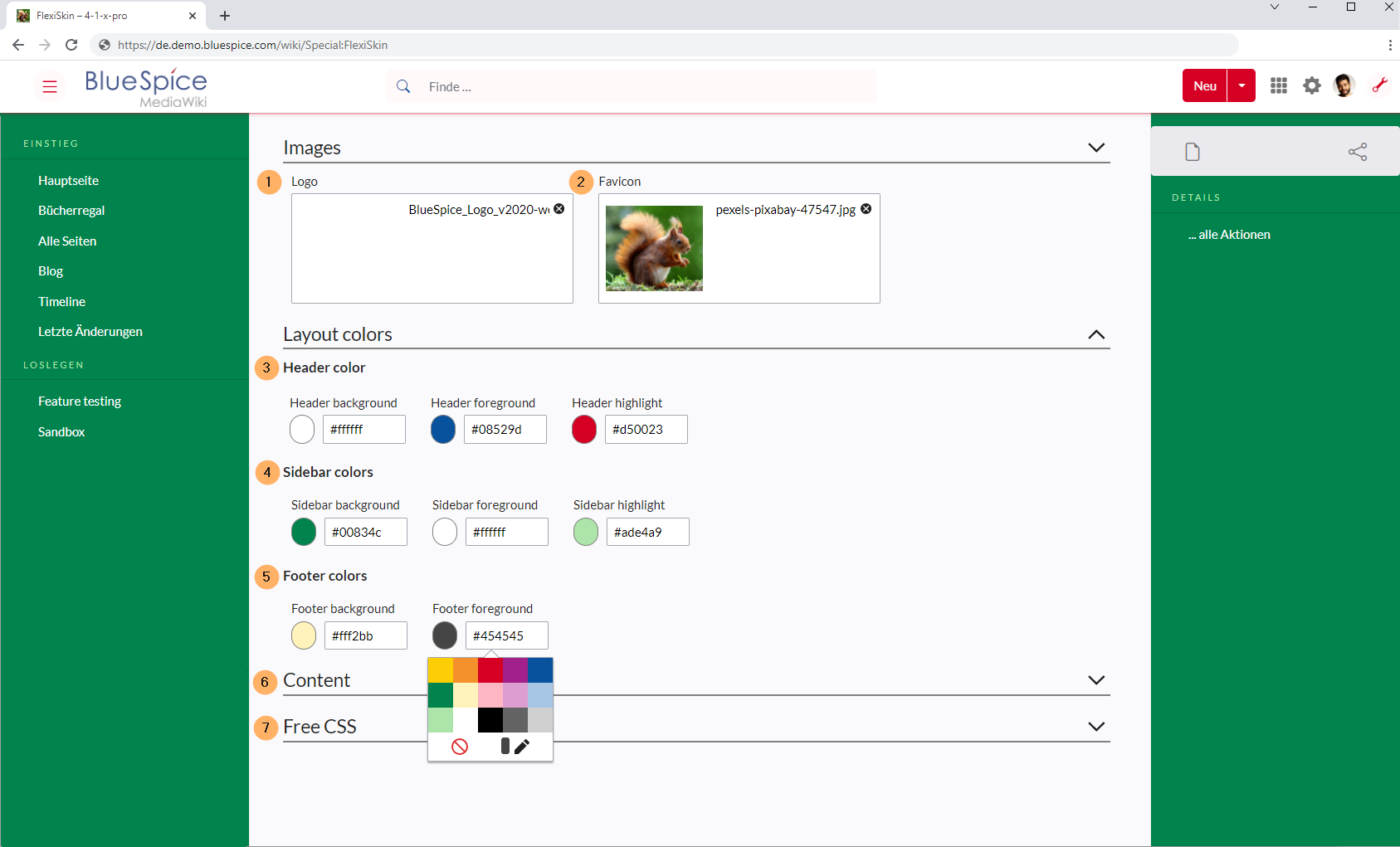Open Letzte Änderungen in sidebar

tap(90, 332)
